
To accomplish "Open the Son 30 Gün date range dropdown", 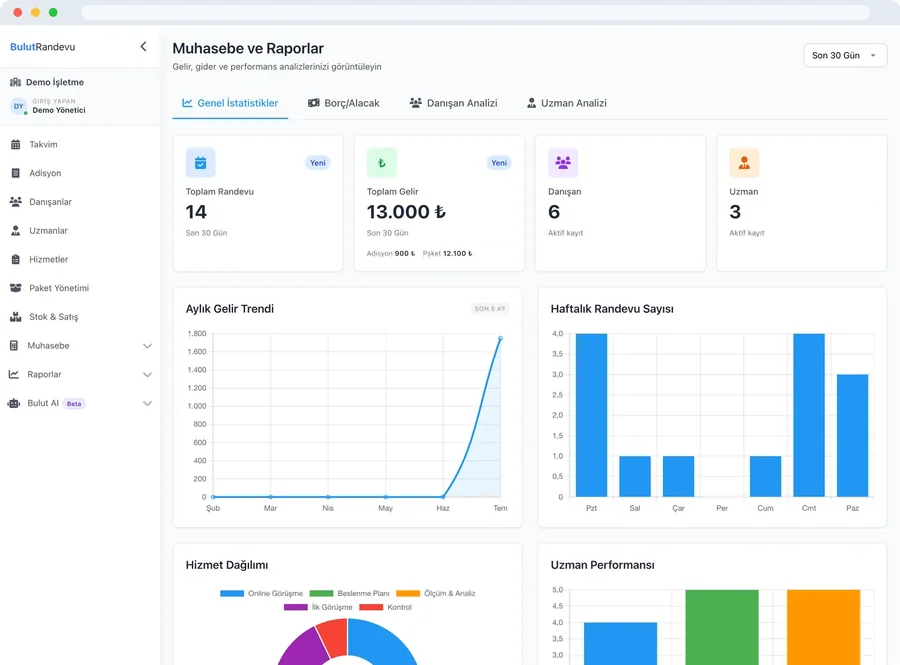I will (x=845, y=56).
